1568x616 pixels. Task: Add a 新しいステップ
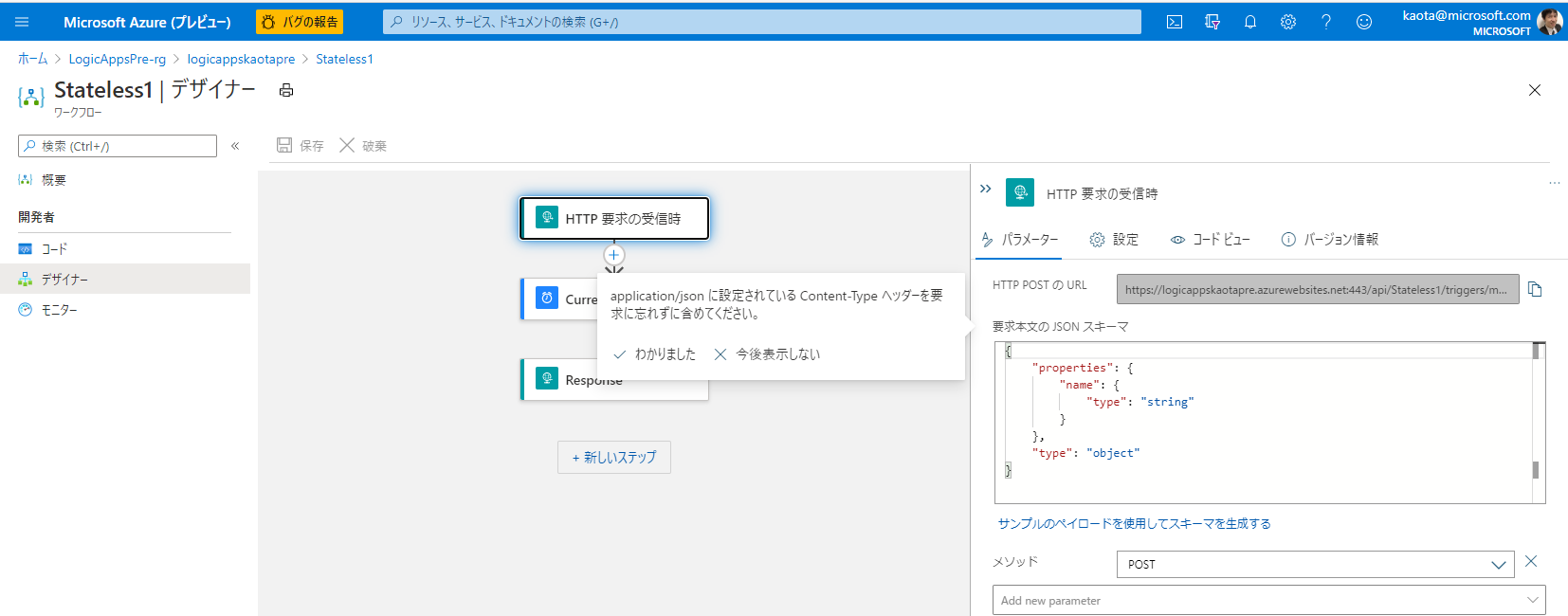point(614,457)
